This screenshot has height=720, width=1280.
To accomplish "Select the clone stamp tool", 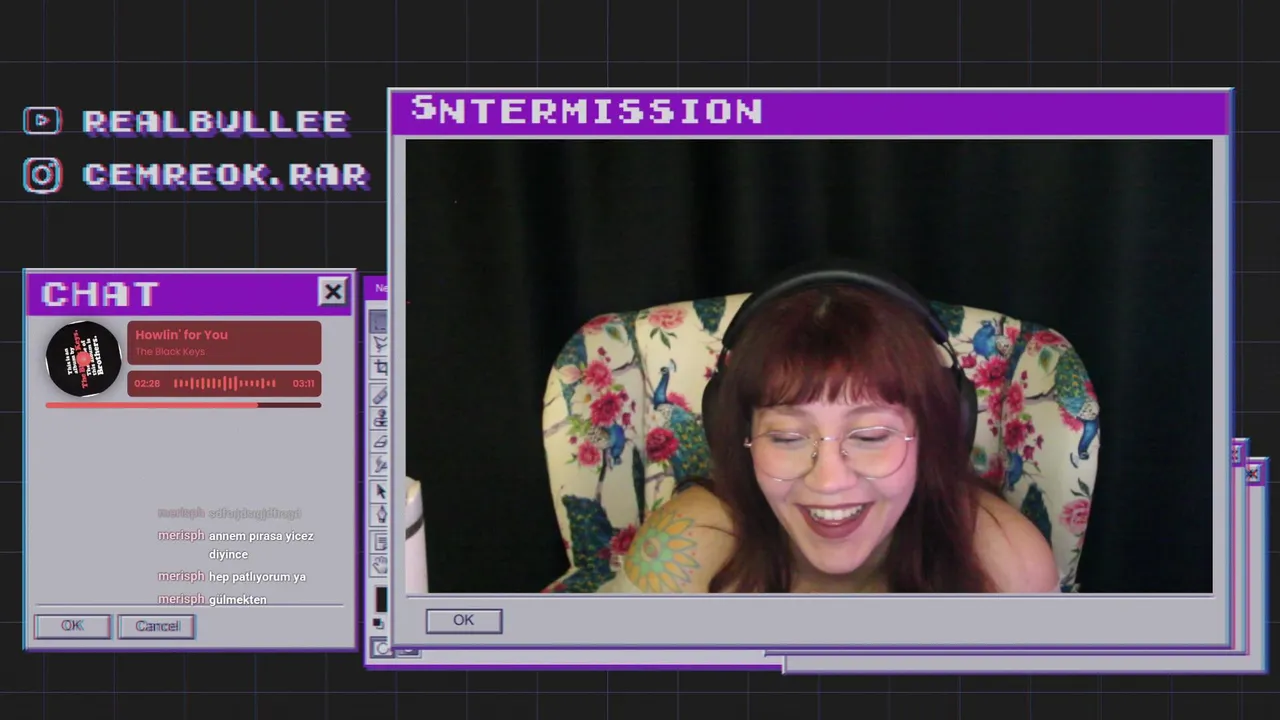I will point(380,418).
